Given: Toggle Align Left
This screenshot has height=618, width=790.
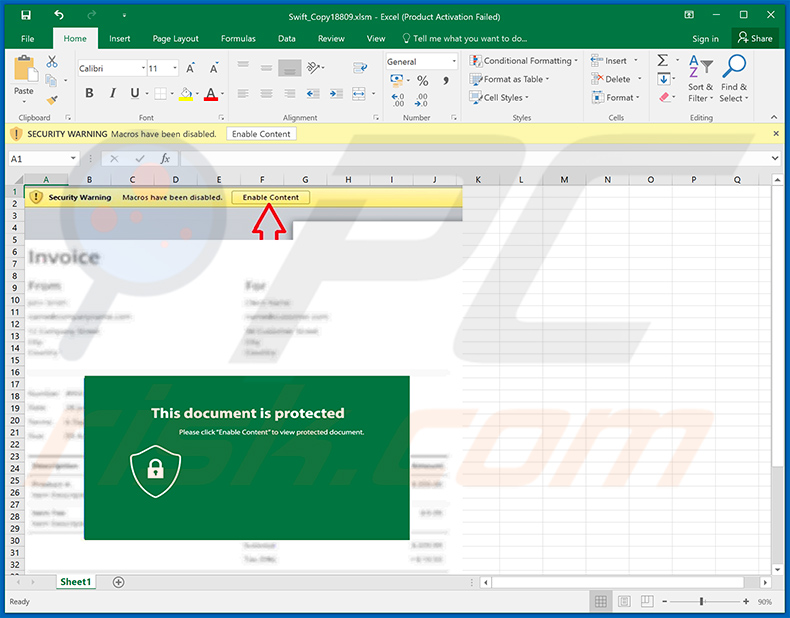Looking at the screenshot, I should click(x=243, y=94).
